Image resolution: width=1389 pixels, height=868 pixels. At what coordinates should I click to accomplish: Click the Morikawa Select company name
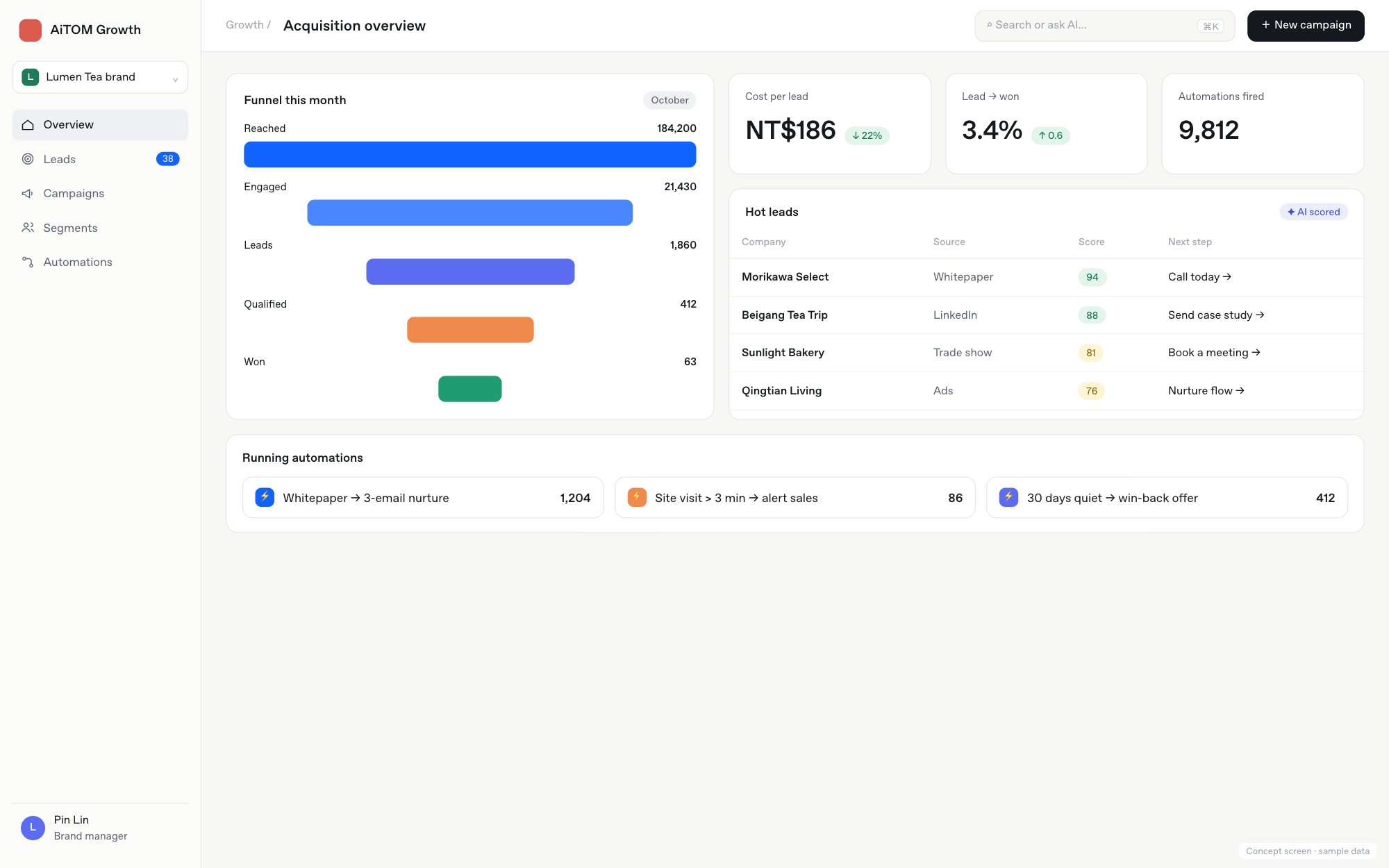(x=785, y=277)
